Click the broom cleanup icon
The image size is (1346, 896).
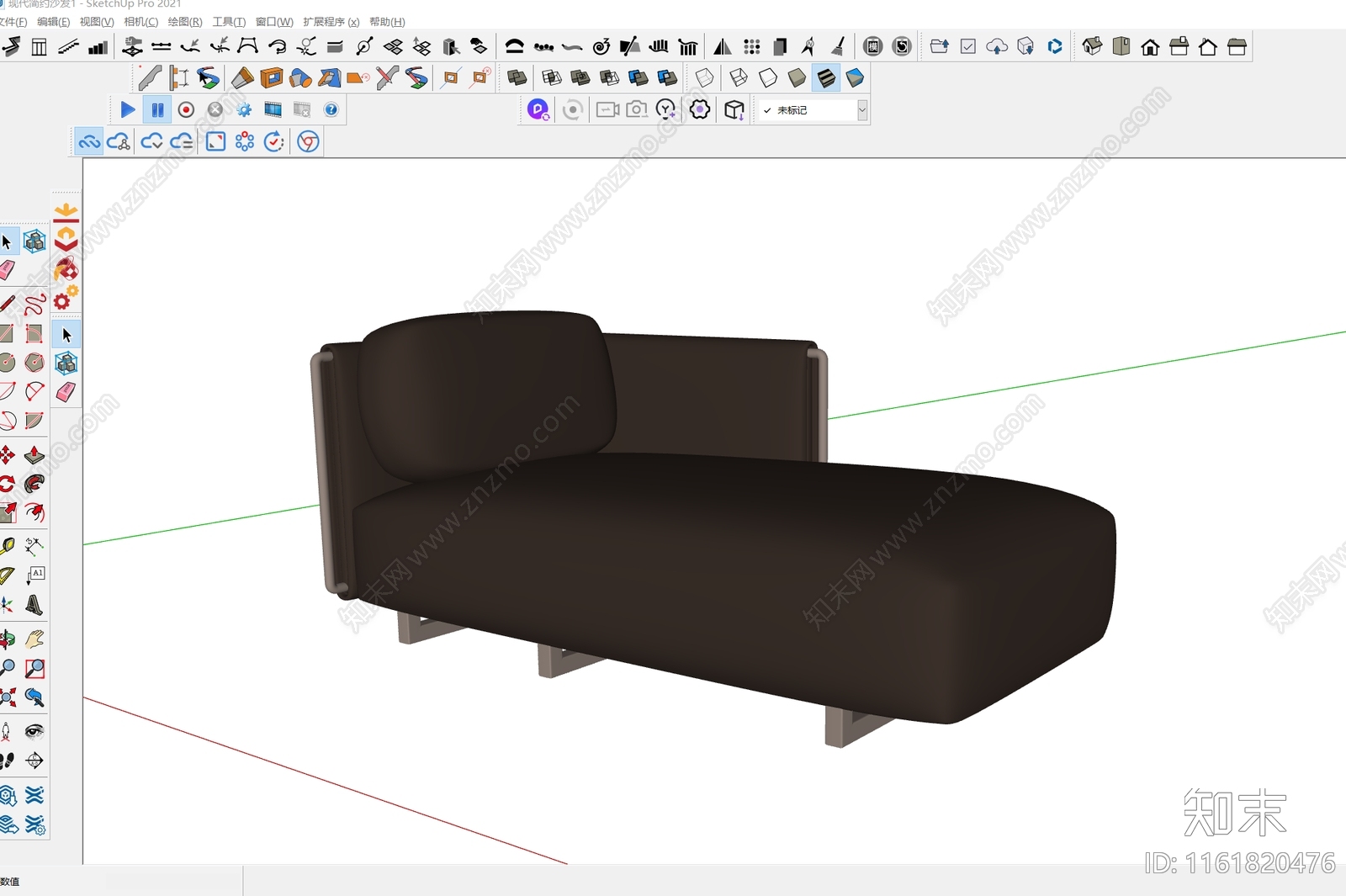click(x=838, y=46)
